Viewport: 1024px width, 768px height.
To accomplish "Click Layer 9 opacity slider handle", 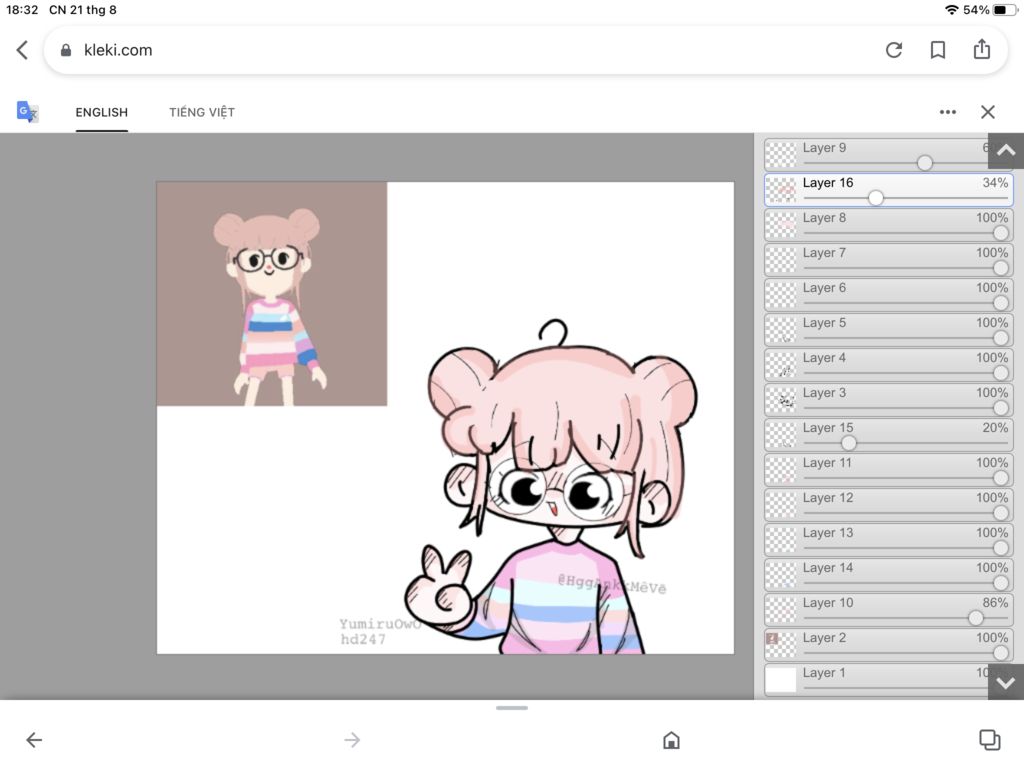I will 925,163.
